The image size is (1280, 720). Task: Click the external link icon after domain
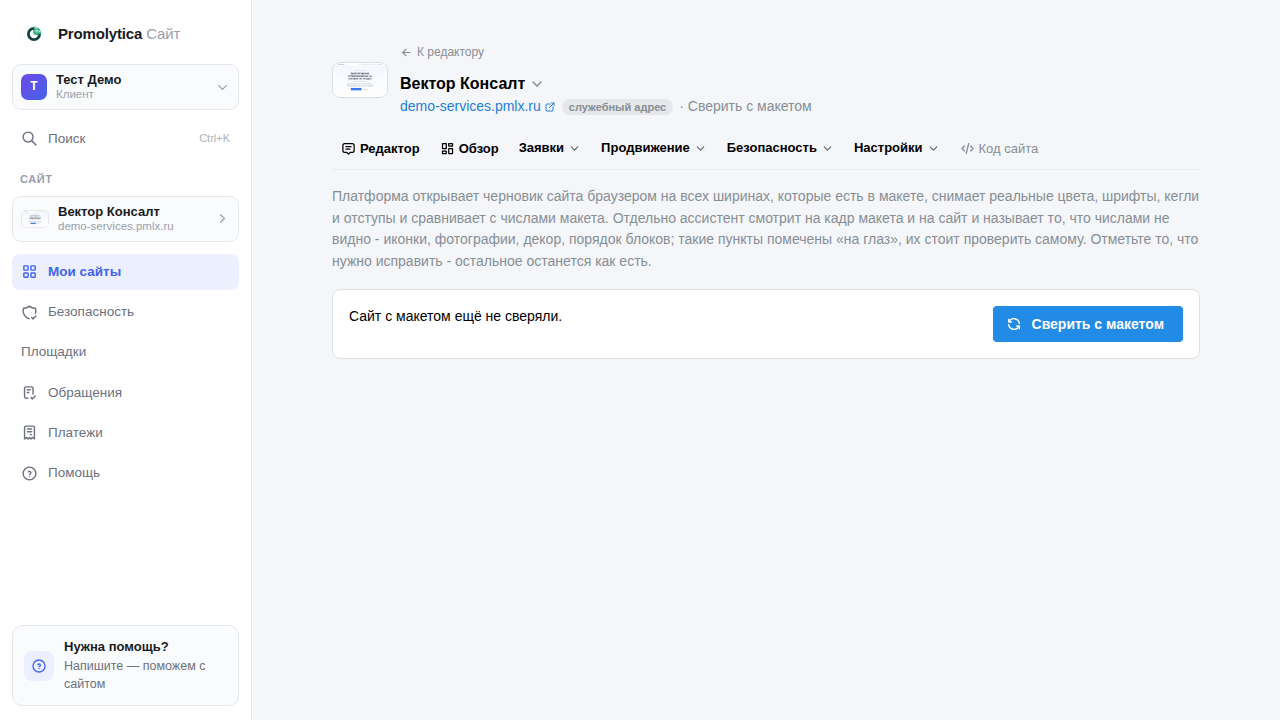tap(549, 106)
